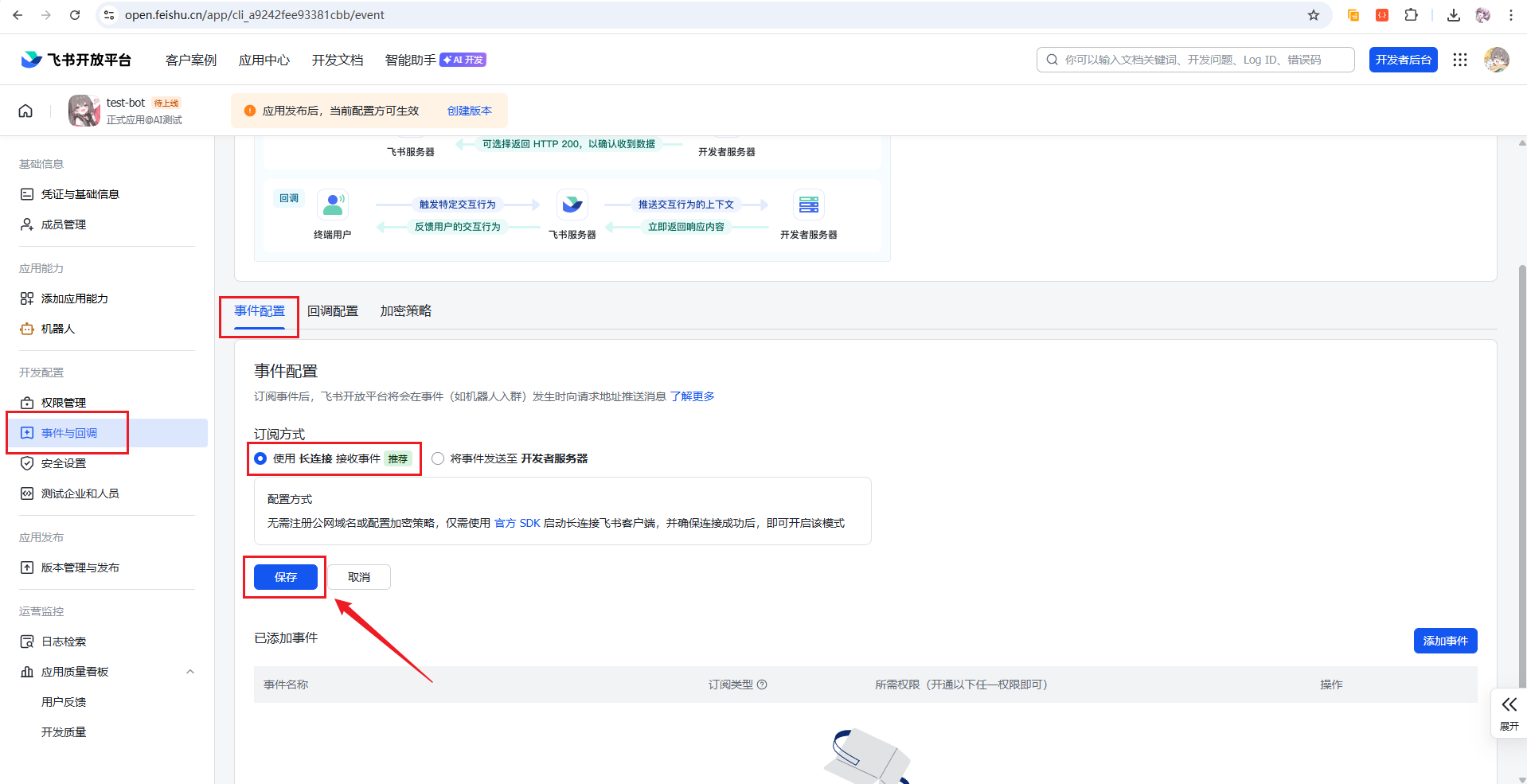Switch to the 回调配置 tab
This screenshot has width=1527, height=784.
[333, 311]
